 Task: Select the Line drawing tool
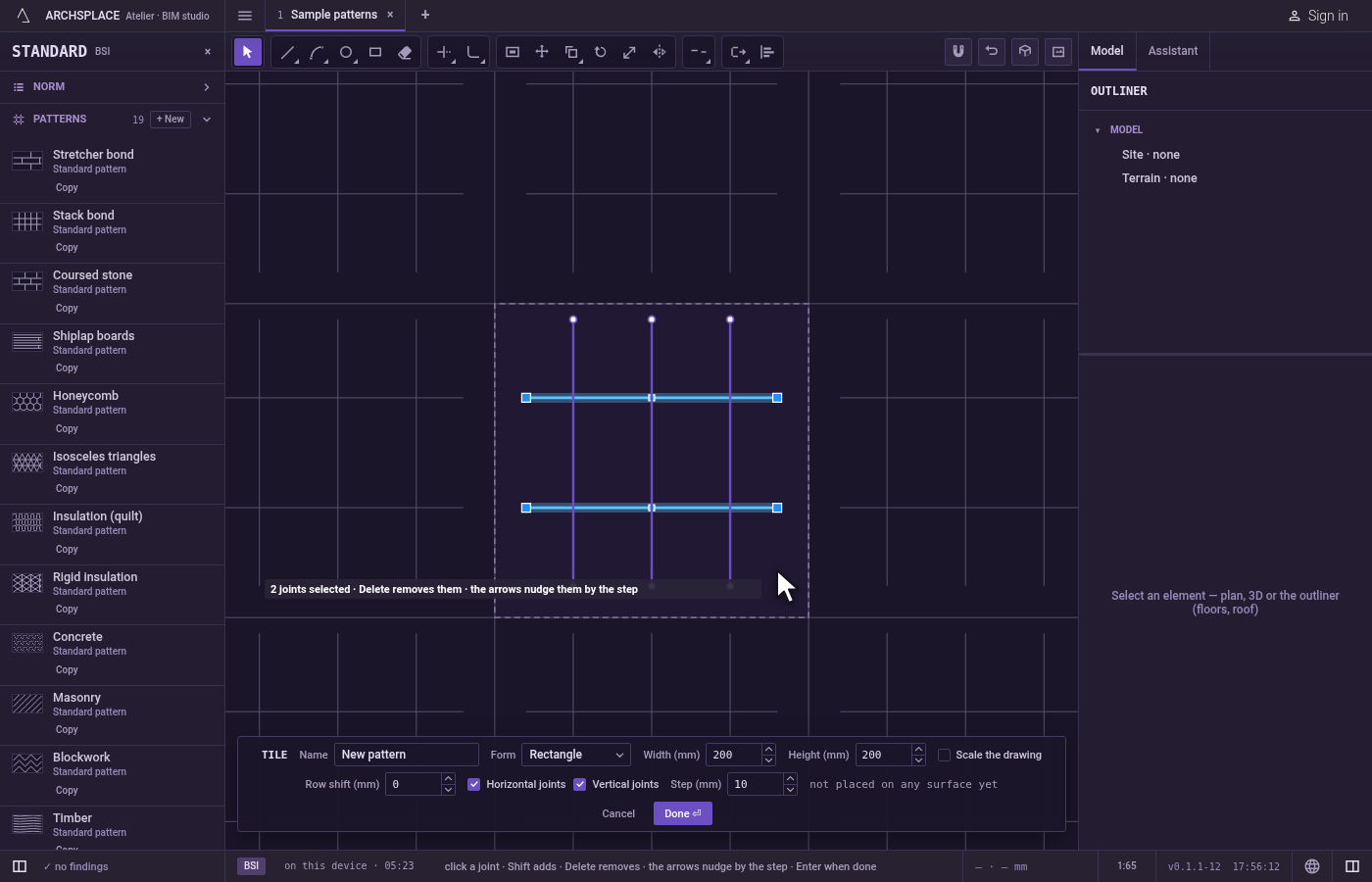coord(287,52)
